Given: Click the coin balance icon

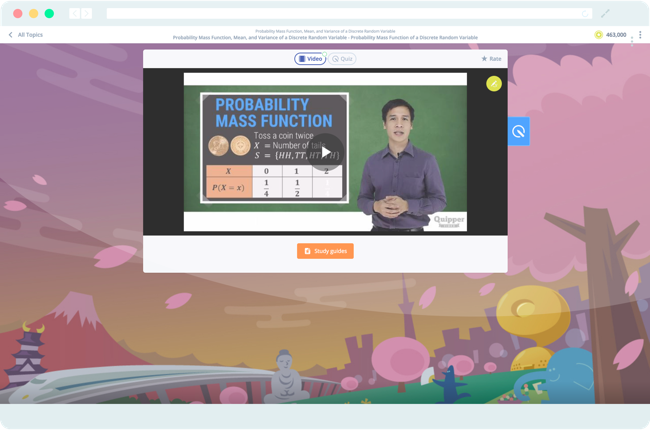Looking at the screenshot, I should [x=598, y=35].
